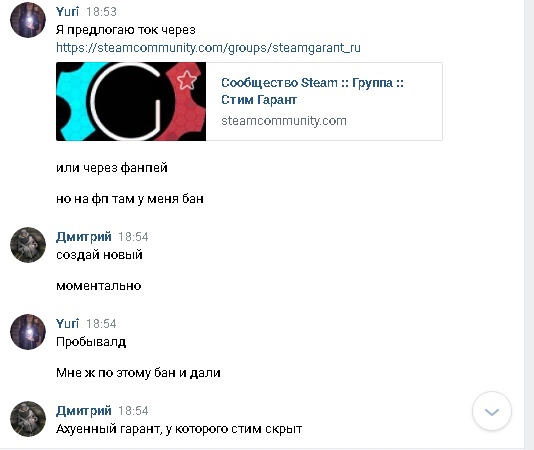Select message 'Мне ж по этому бан и дали'
Screen dimensions: 534x450
point(138,373)
